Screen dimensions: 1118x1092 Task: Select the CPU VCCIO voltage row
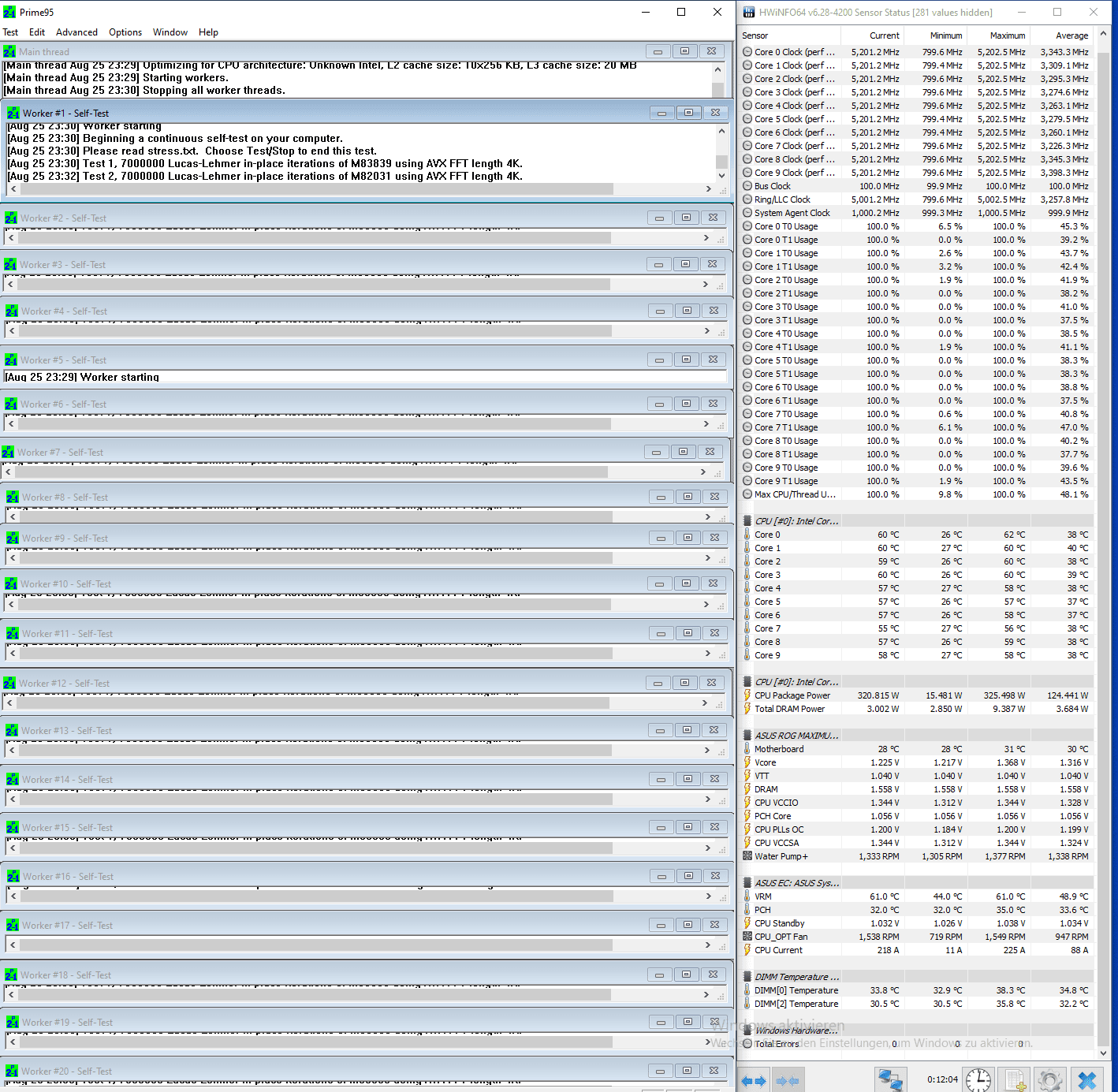pyautogui.click(x=916, y=803)
